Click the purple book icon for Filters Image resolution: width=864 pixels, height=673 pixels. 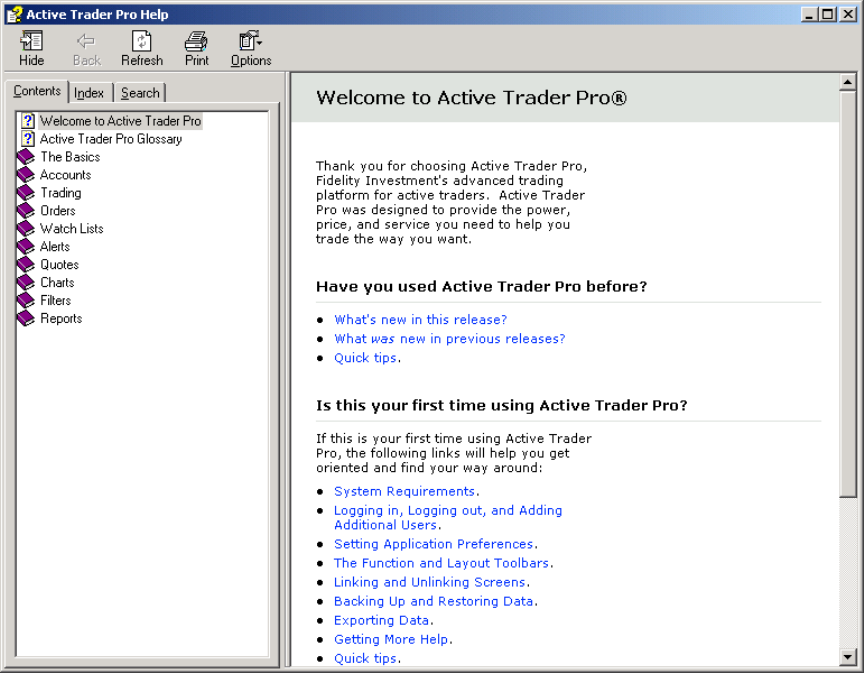26,300
